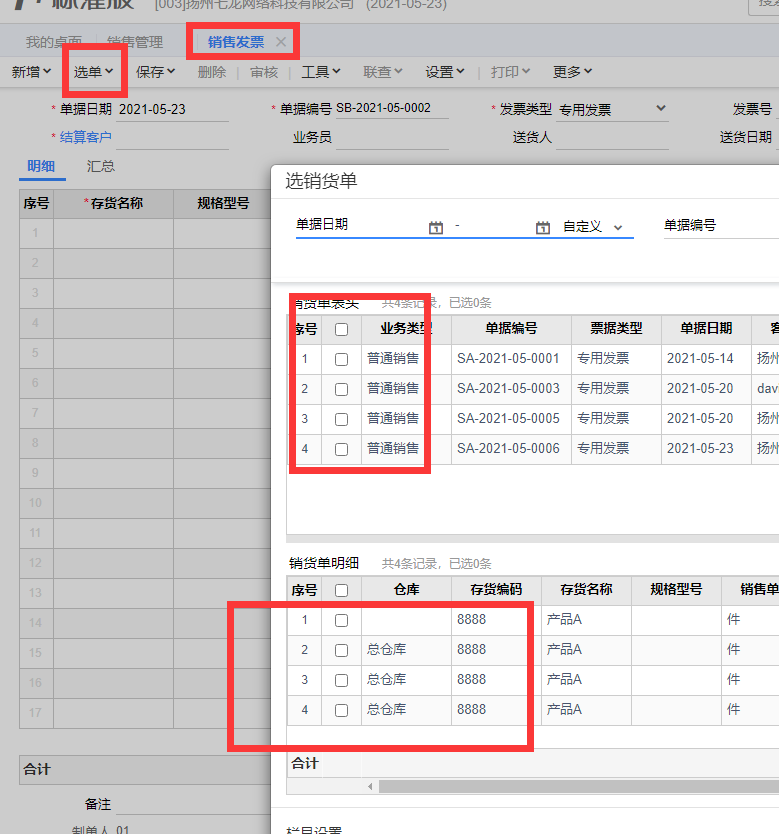Open the start date calendar picker
The height and width of the screenshot is (834, 779).
(435, 228)
